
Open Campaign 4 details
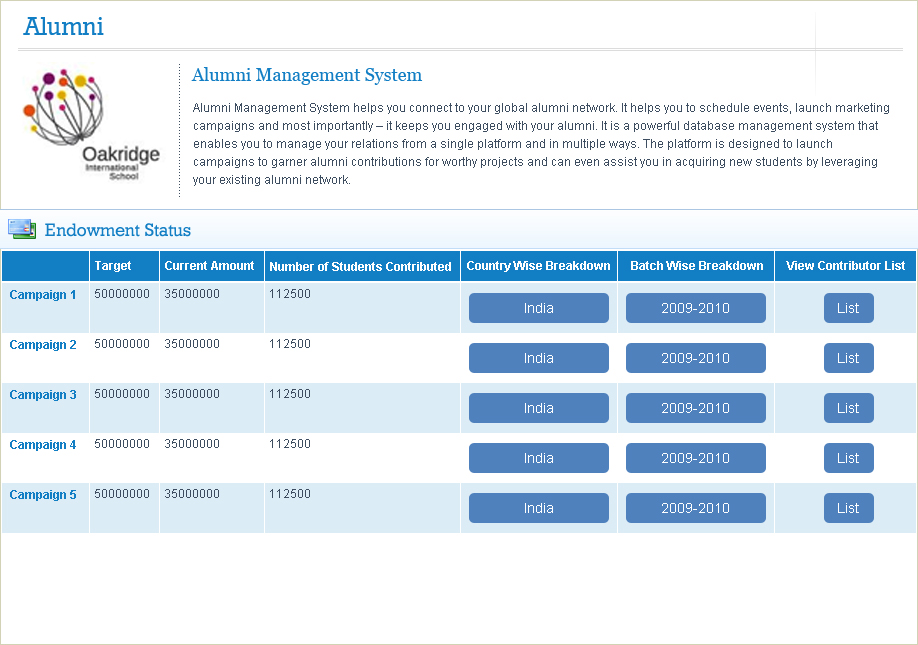pyautogui.click(x=43, y=445)
